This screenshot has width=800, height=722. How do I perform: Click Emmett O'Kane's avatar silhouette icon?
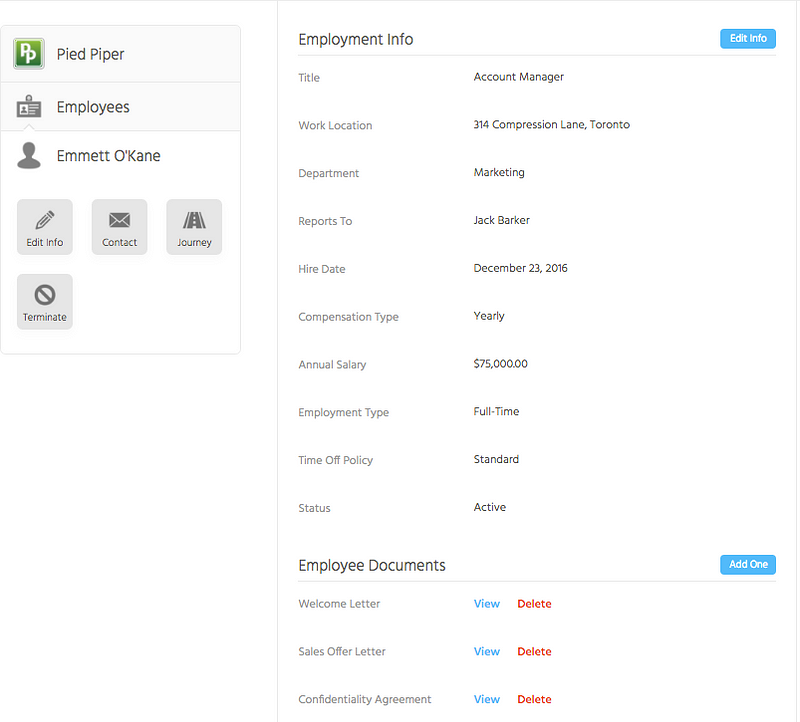(29, 155)
